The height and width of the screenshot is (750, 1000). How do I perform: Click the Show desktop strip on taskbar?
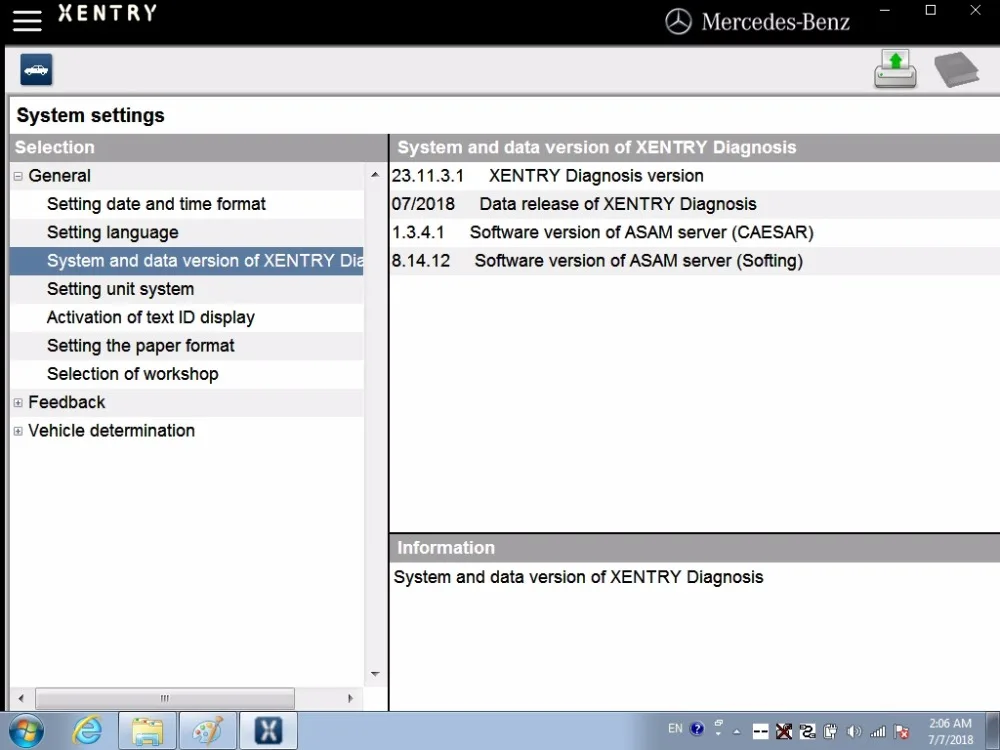click(x=994, y=732)
